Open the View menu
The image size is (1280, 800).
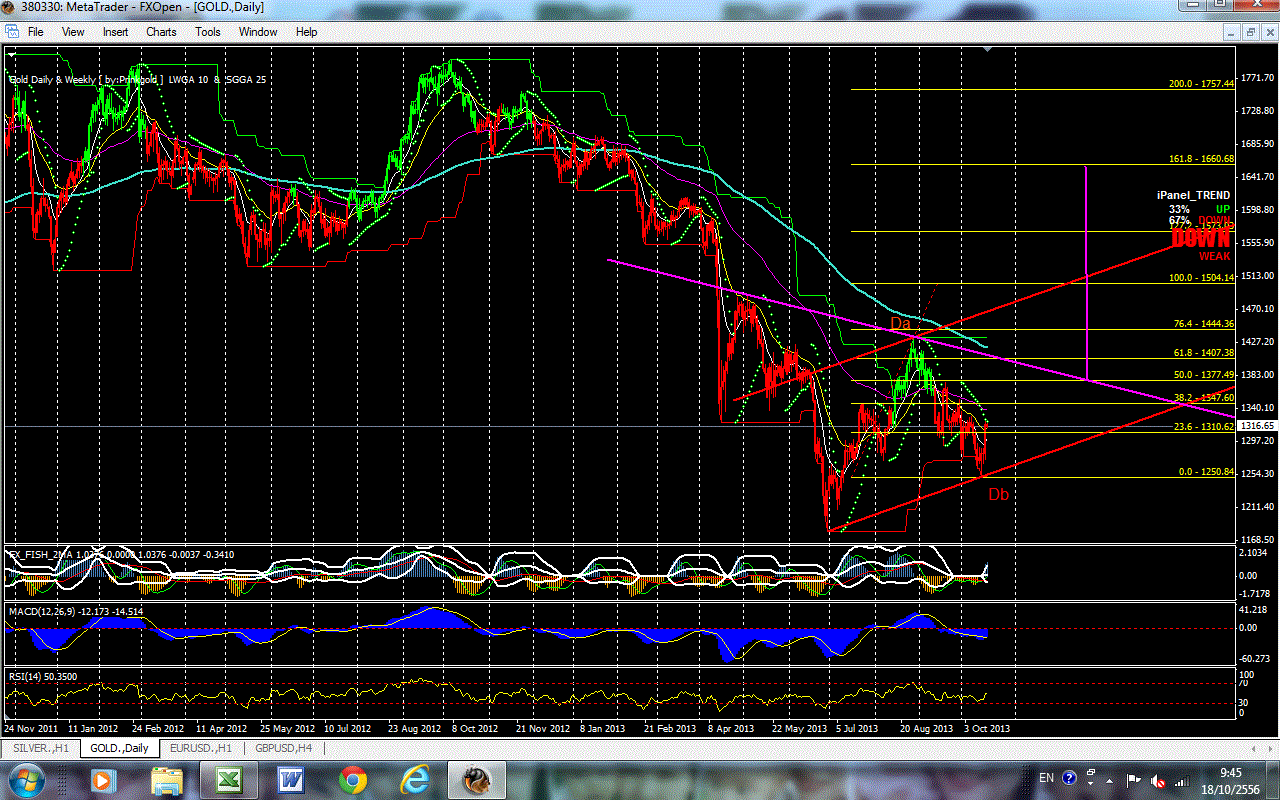coord(73,32)
